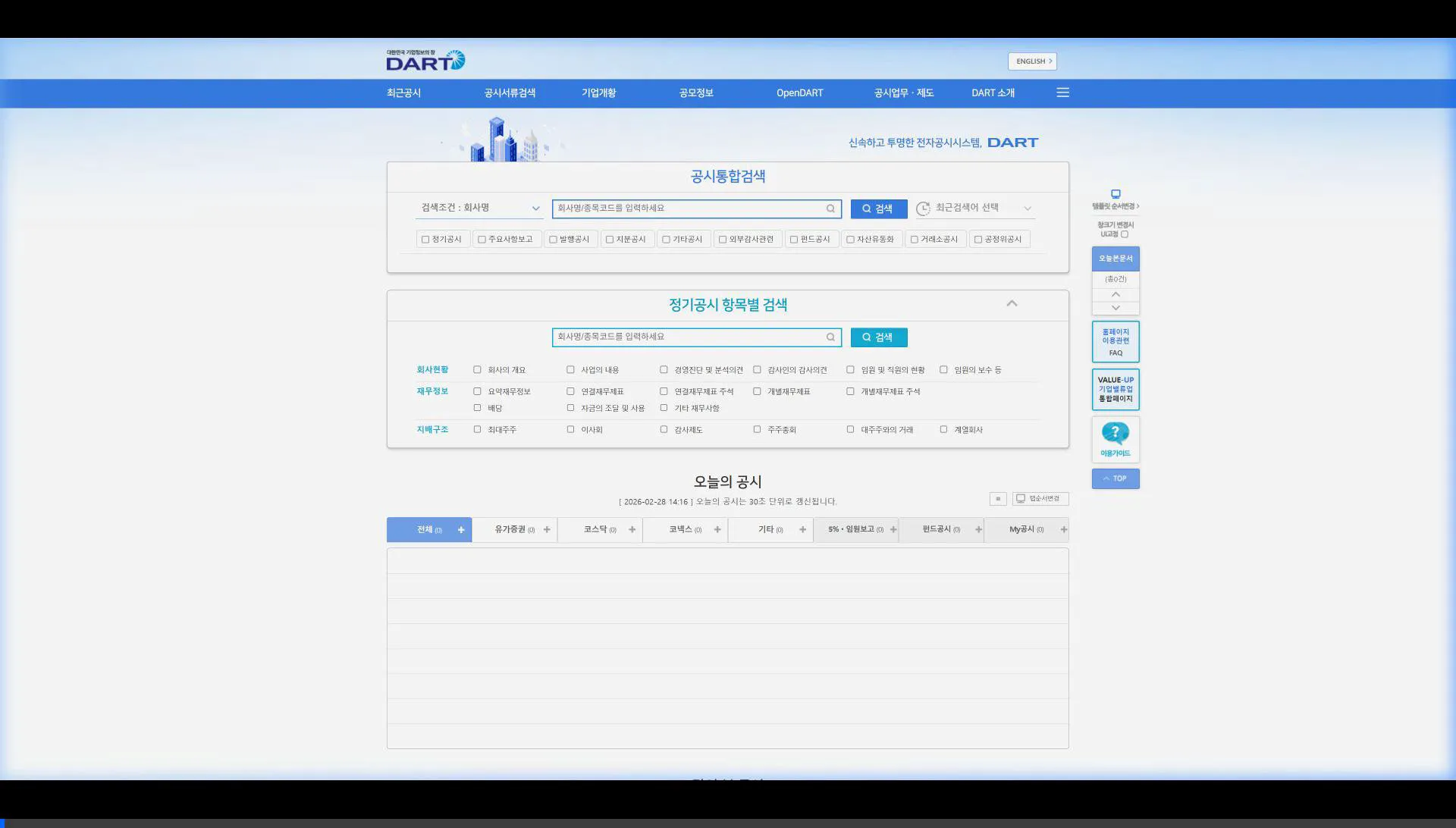This screenshot has width=1456, height=828.
Task: Enable the 펀드공시 filter checkbox
Action: [794, 240]
